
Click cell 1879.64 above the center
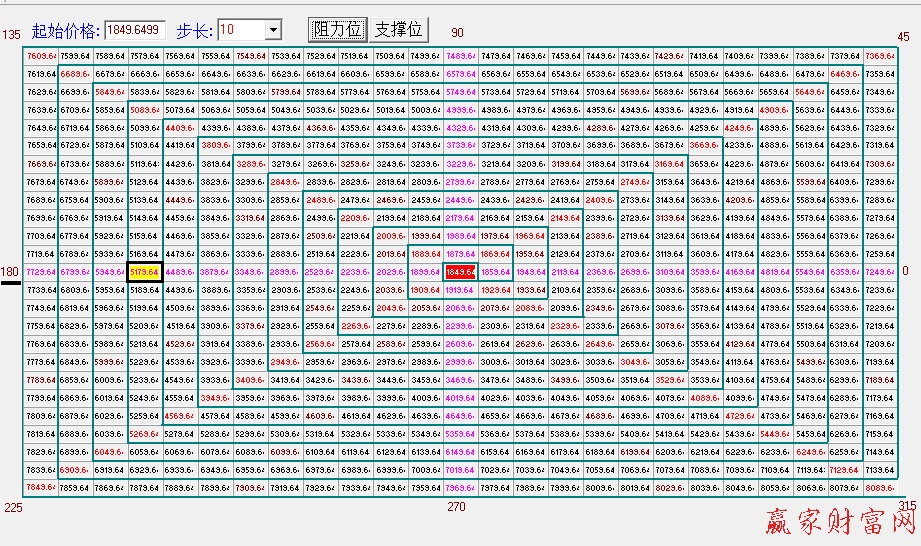[x=460, y=254]
